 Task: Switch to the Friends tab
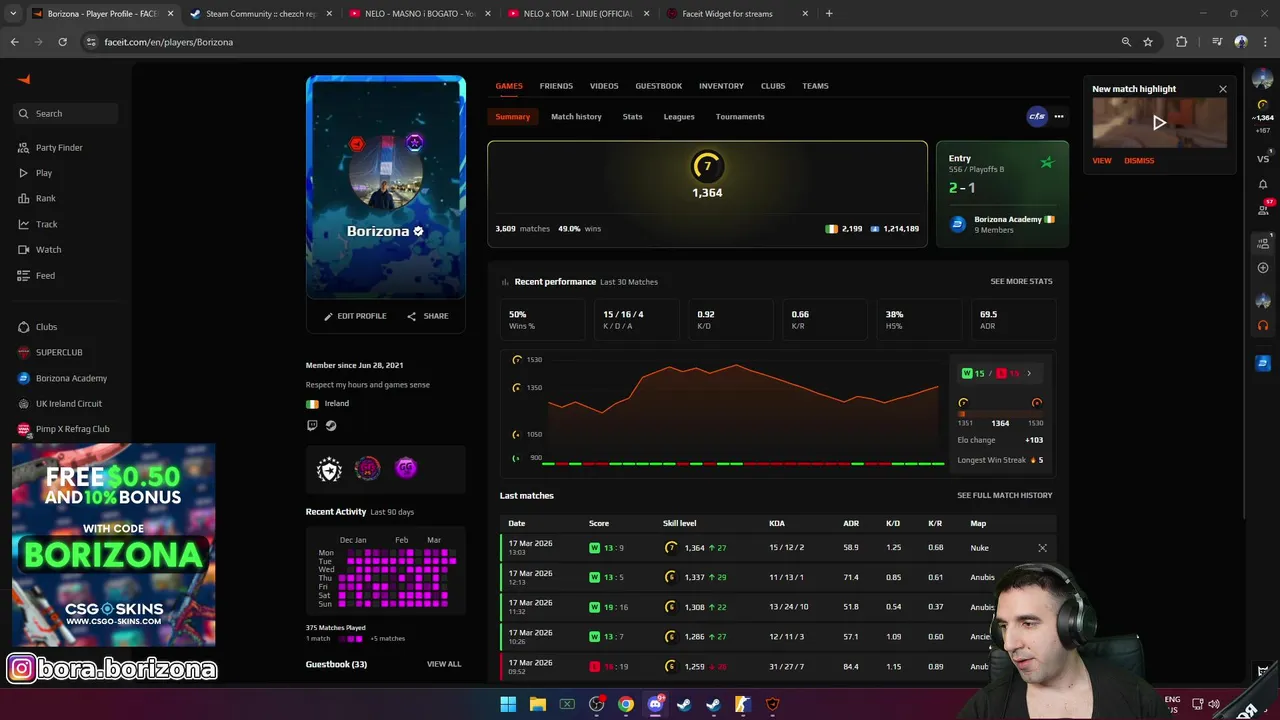point(556,86)
